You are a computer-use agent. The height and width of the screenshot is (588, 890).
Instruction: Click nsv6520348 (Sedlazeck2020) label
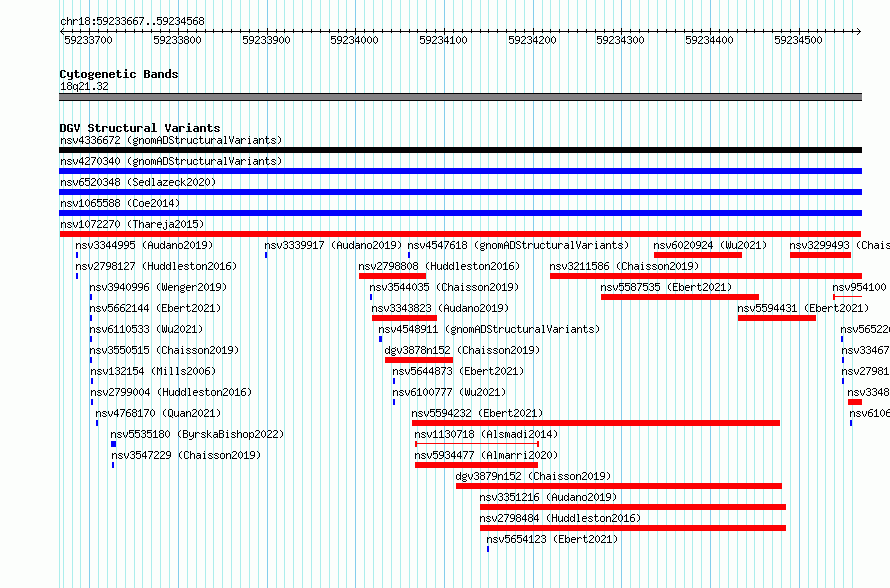pos(138,182)
